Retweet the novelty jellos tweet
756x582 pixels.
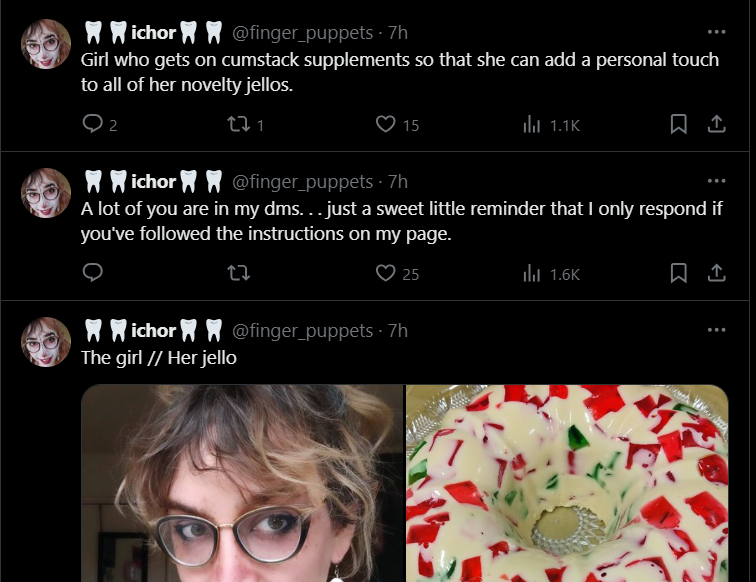click(x=238, y=124)
